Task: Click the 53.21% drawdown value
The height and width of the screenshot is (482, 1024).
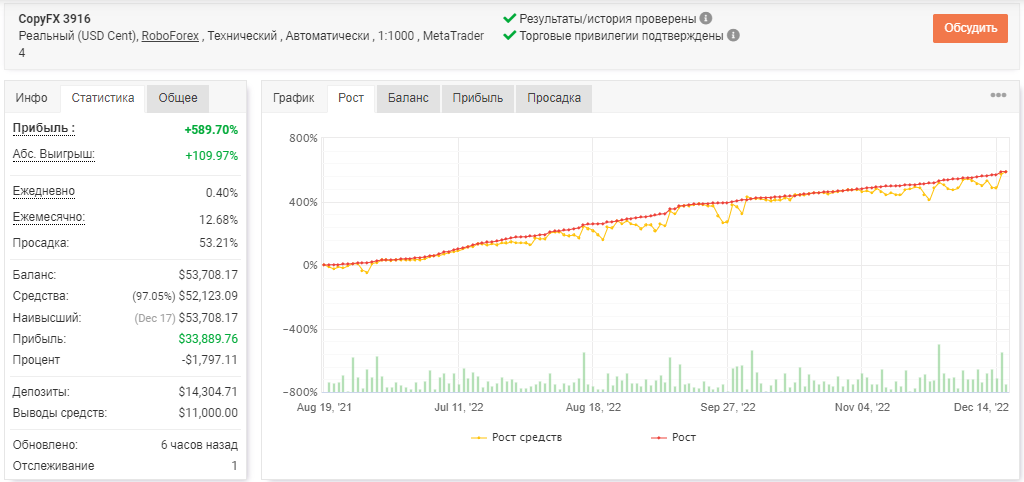Action: point(219,244)
